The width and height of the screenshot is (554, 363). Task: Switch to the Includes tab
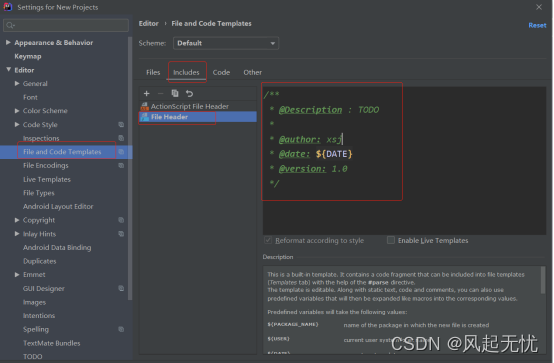(186, 72)
